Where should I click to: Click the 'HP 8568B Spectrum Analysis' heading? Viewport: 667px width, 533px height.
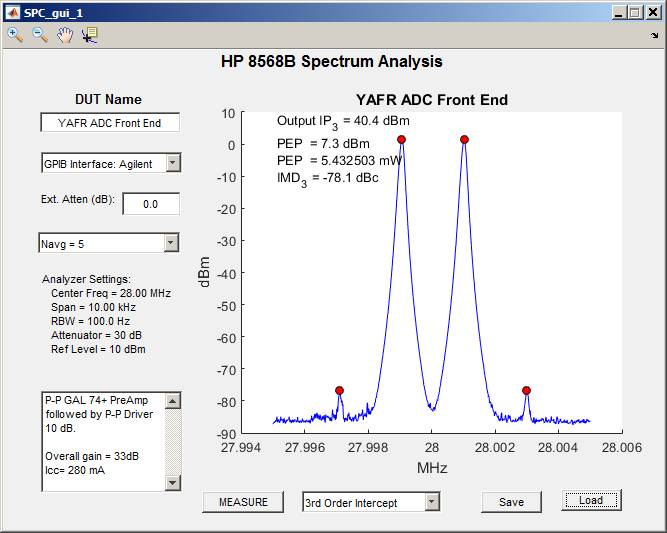331,61
